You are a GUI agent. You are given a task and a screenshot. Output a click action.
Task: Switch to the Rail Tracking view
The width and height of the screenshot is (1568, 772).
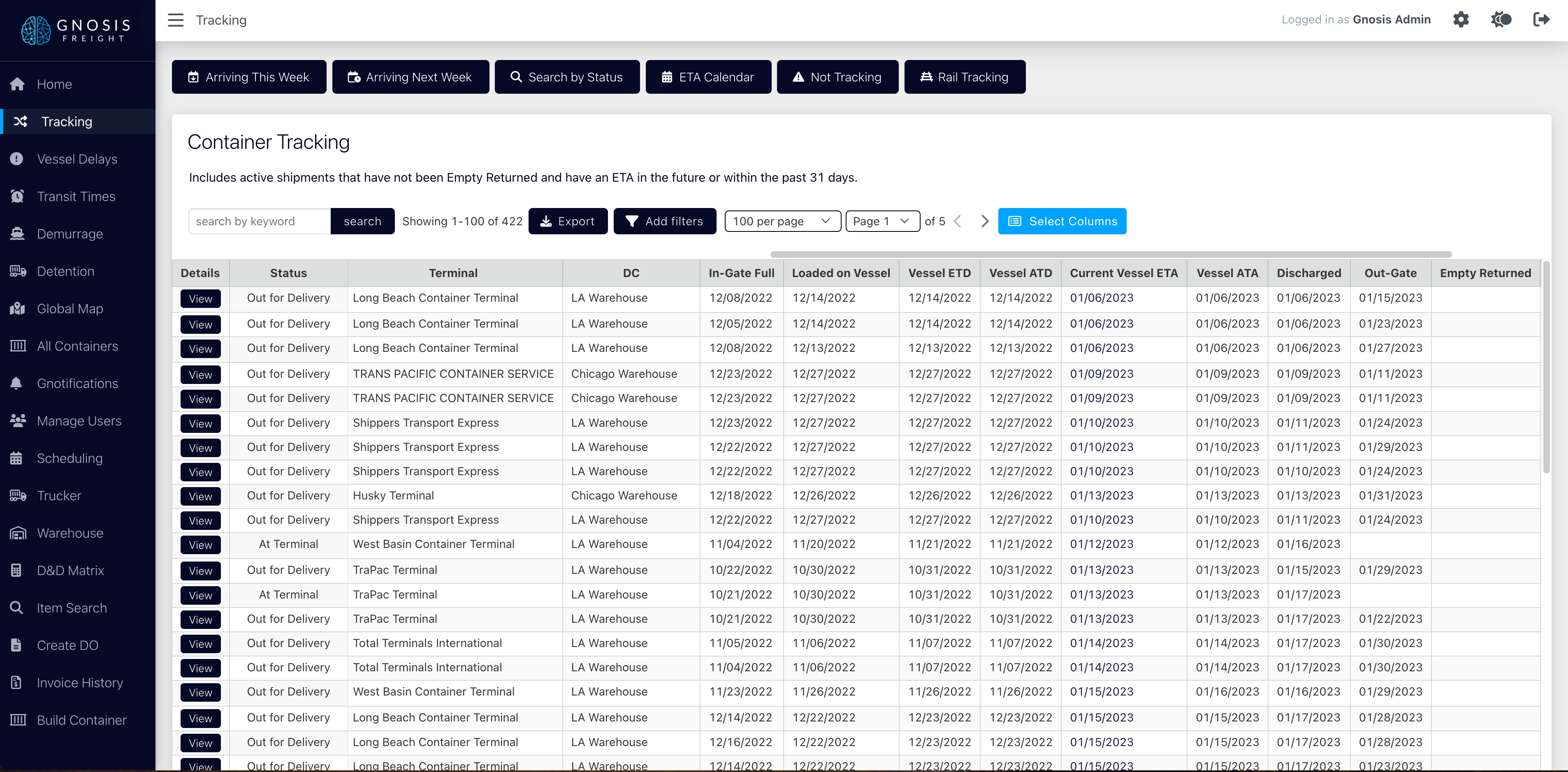coord(964,77)
